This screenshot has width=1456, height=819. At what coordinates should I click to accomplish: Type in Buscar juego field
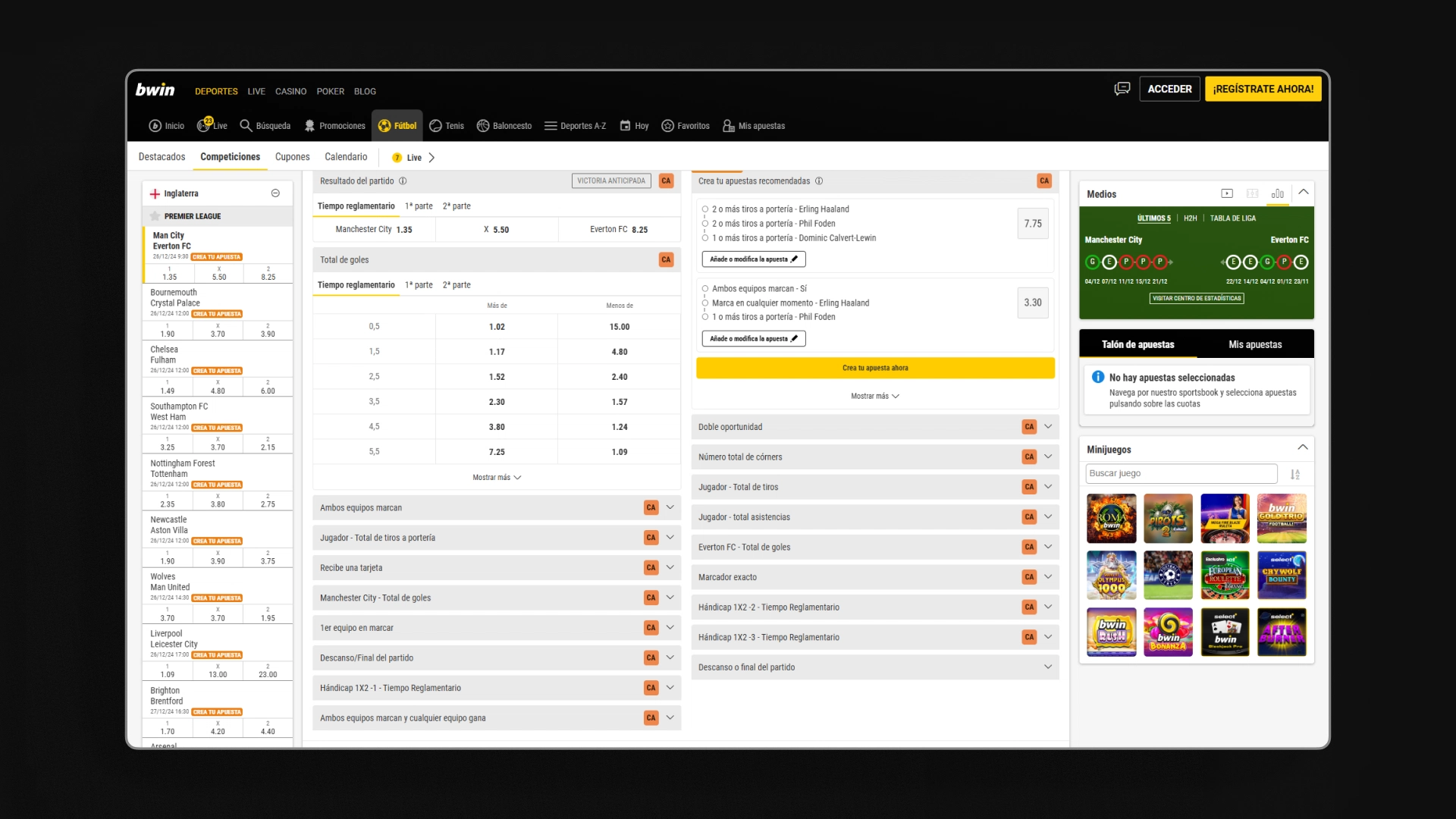(x=1181, y=473)
